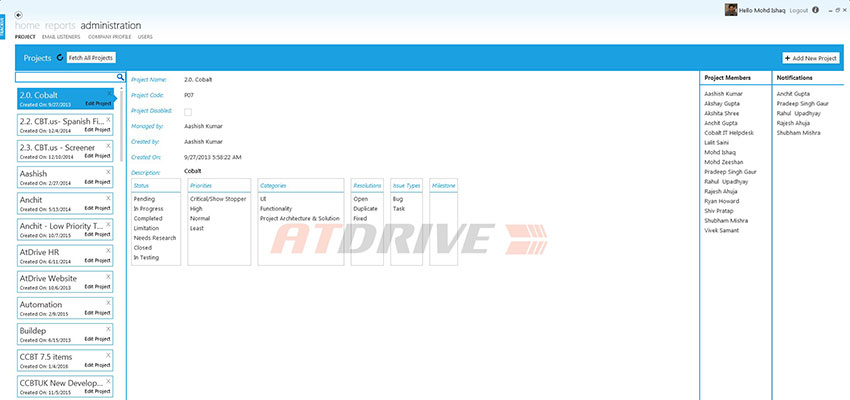Click Shubham Mishra in Notifications list
Image resolution: width=850 pixels, height=400 pixels.
tap(799, 133)
